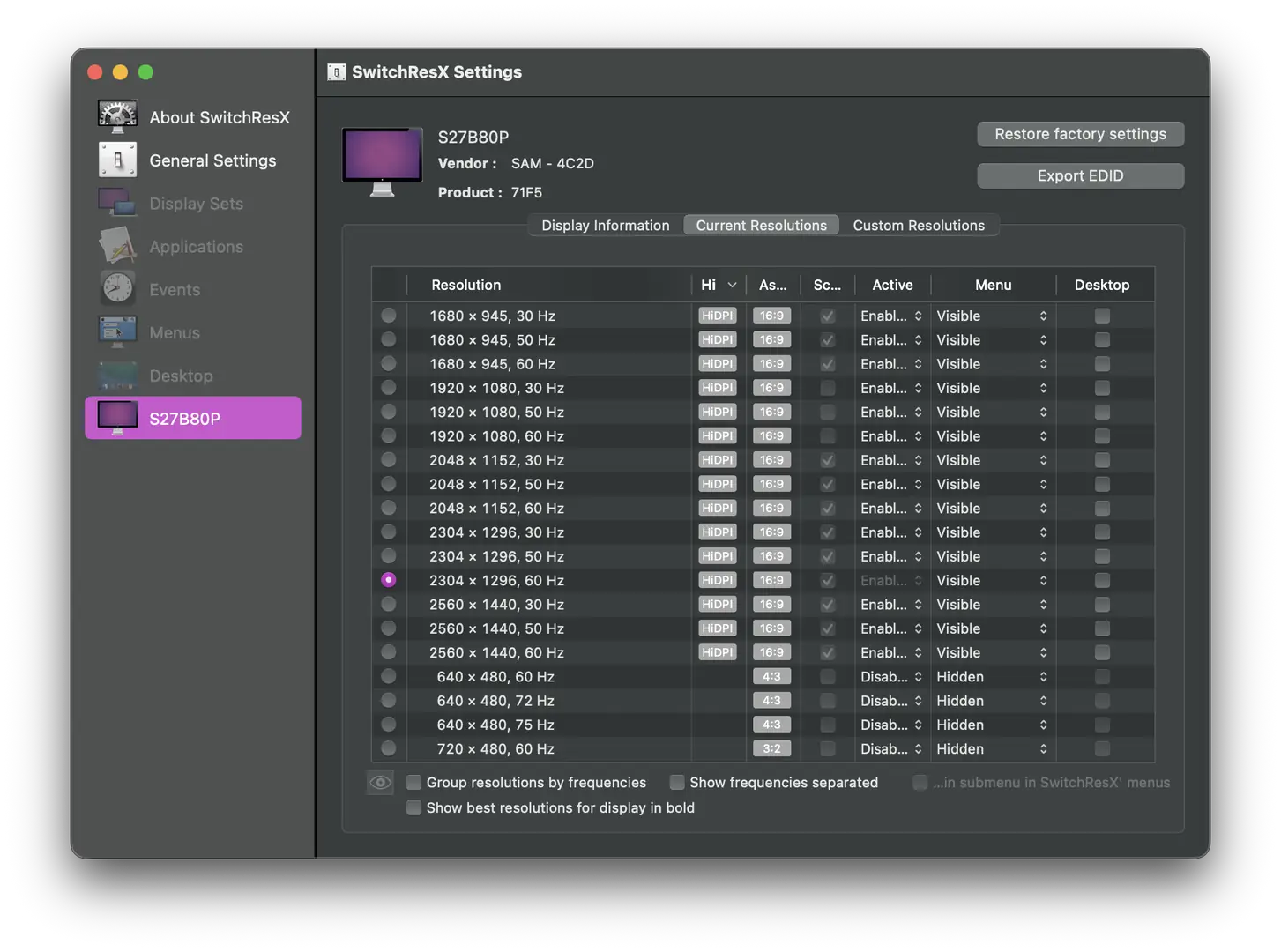The width and height of the screenshot is (1281, 952).
Task: Toggle Show best resolutions in bold
Action: coord(413,807)
